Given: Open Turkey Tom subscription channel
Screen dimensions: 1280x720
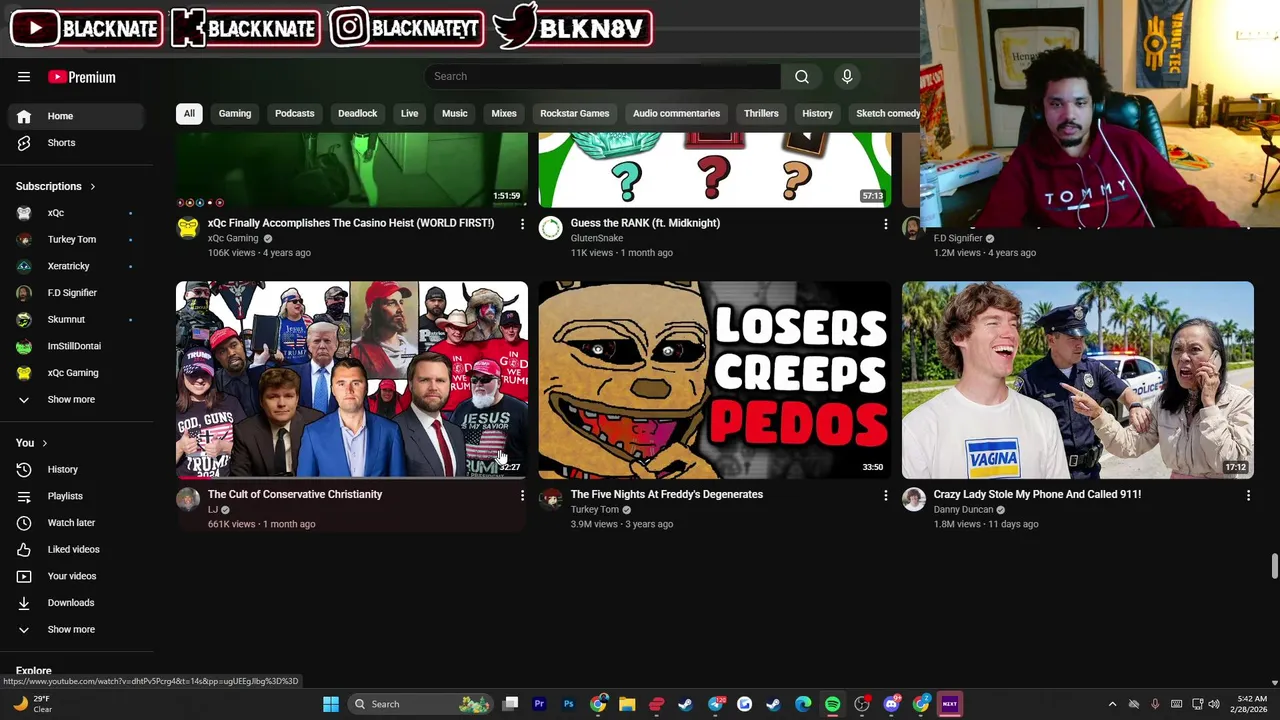Looking at the screenshot, I should [77, 240].
